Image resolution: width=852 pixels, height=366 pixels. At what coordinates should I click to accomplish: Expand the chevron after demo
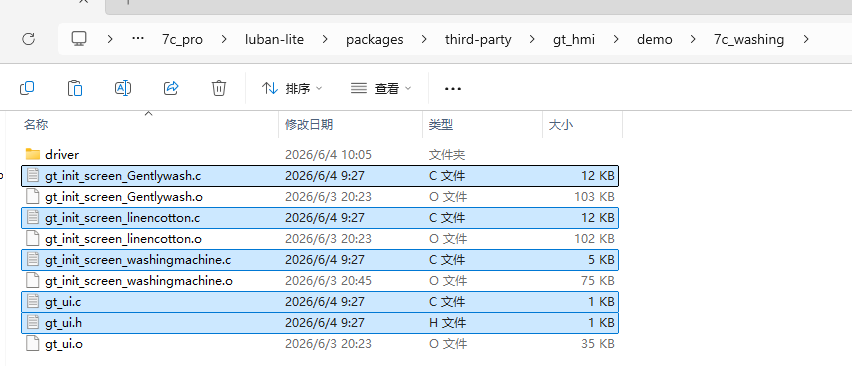693,39
